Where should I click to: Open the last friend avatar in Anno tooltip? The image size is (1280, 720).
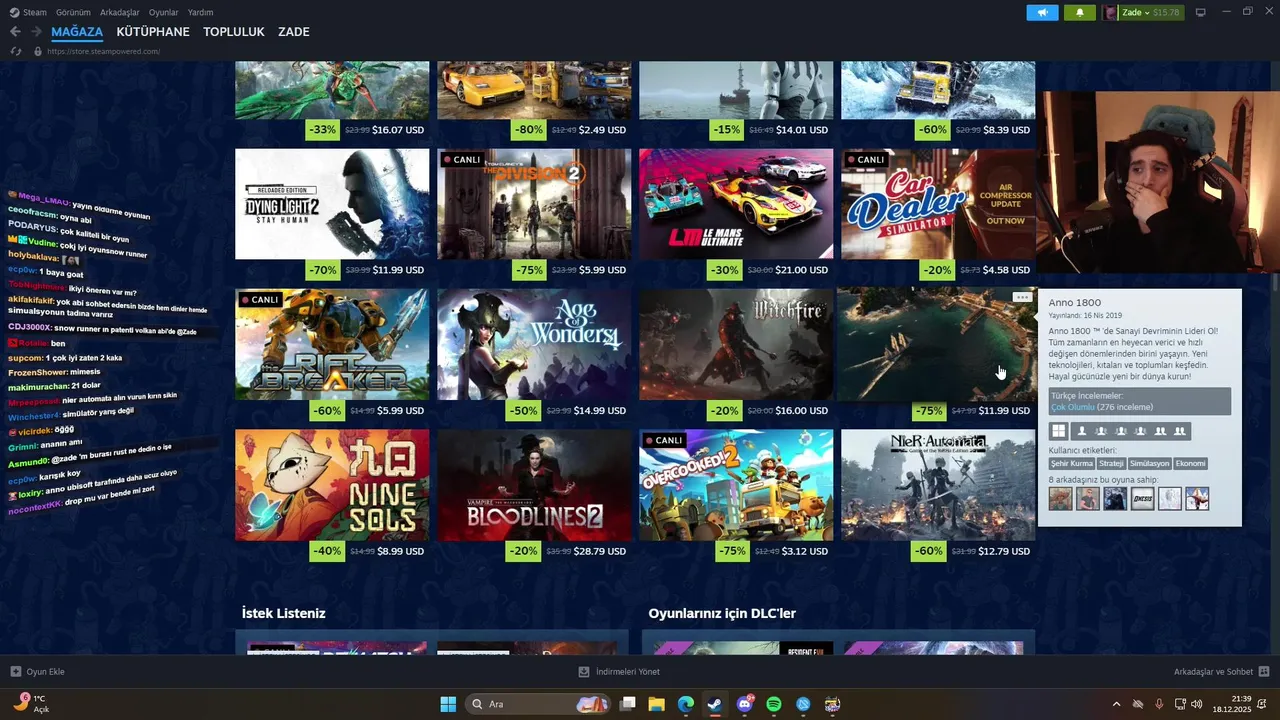click(1197, 498)
